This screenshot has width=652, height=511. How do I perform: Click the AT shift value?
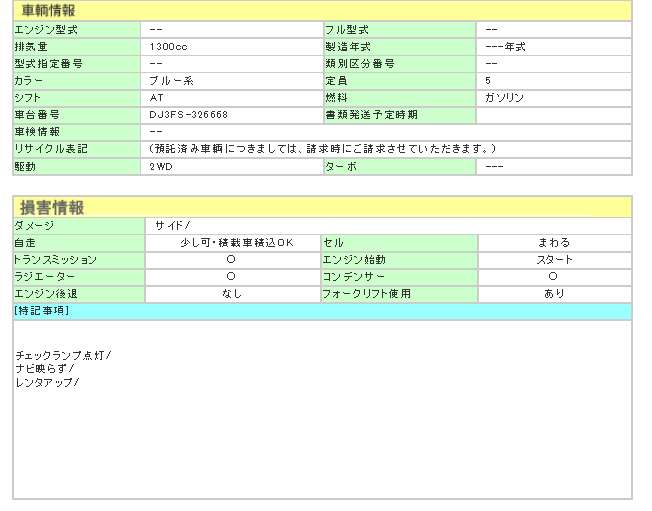(x=155, y=98)
